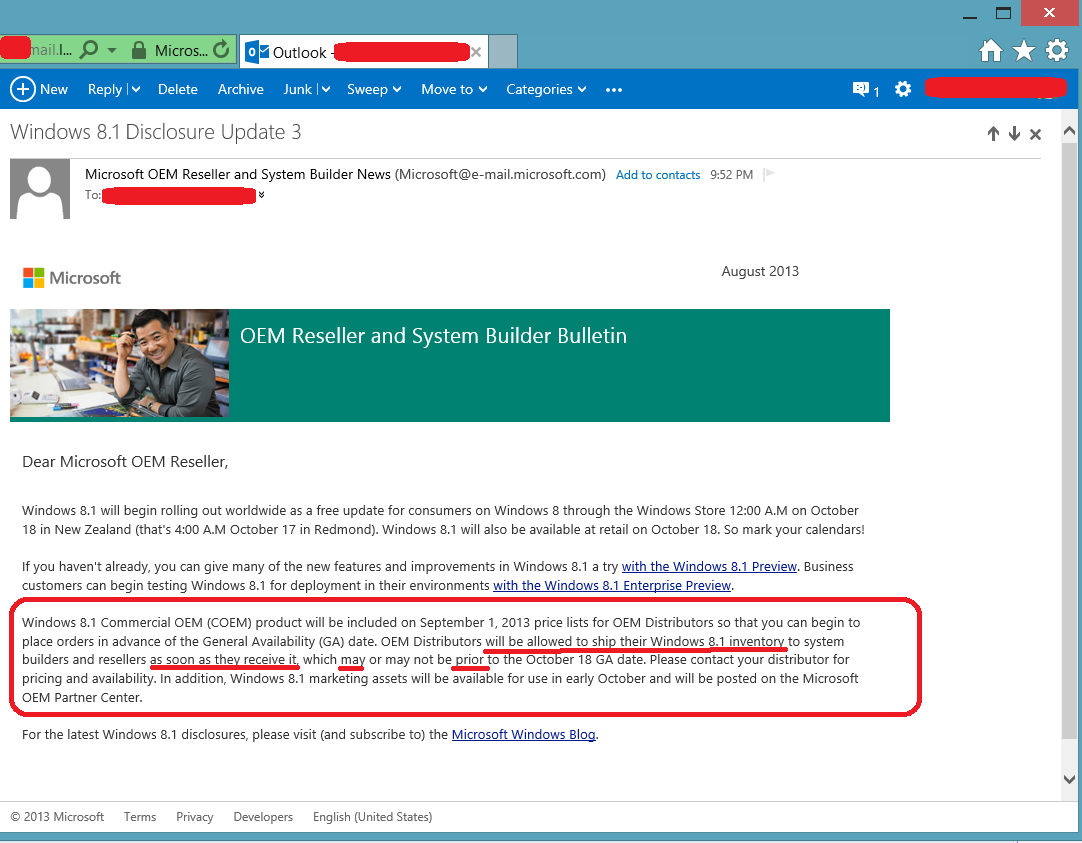This screenshot has height=843, width=1082.
Task: Click the OEM bulletin banner photo
Action: coord(119,364)
